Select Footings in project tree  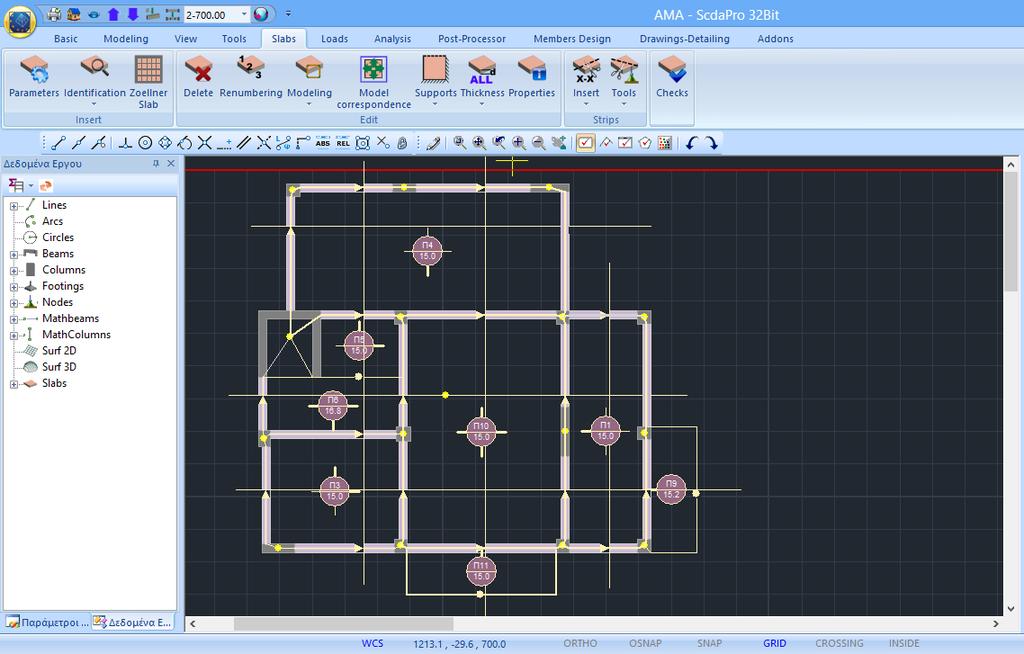point(63,286)
